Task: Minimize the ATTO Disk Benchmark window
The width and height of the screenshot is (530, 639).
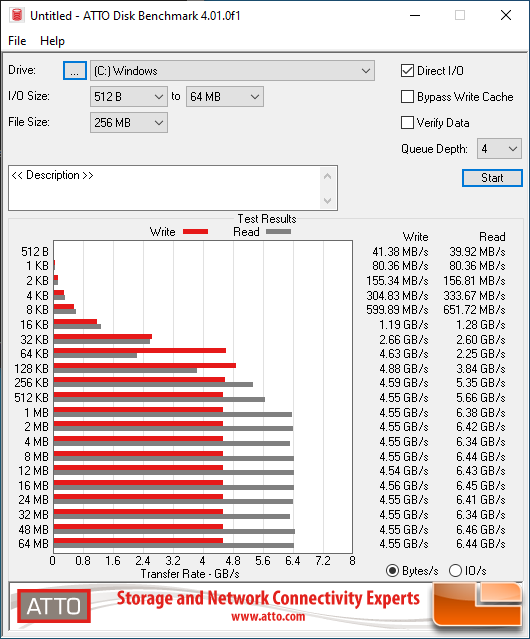Action: [x=415, y=15]
